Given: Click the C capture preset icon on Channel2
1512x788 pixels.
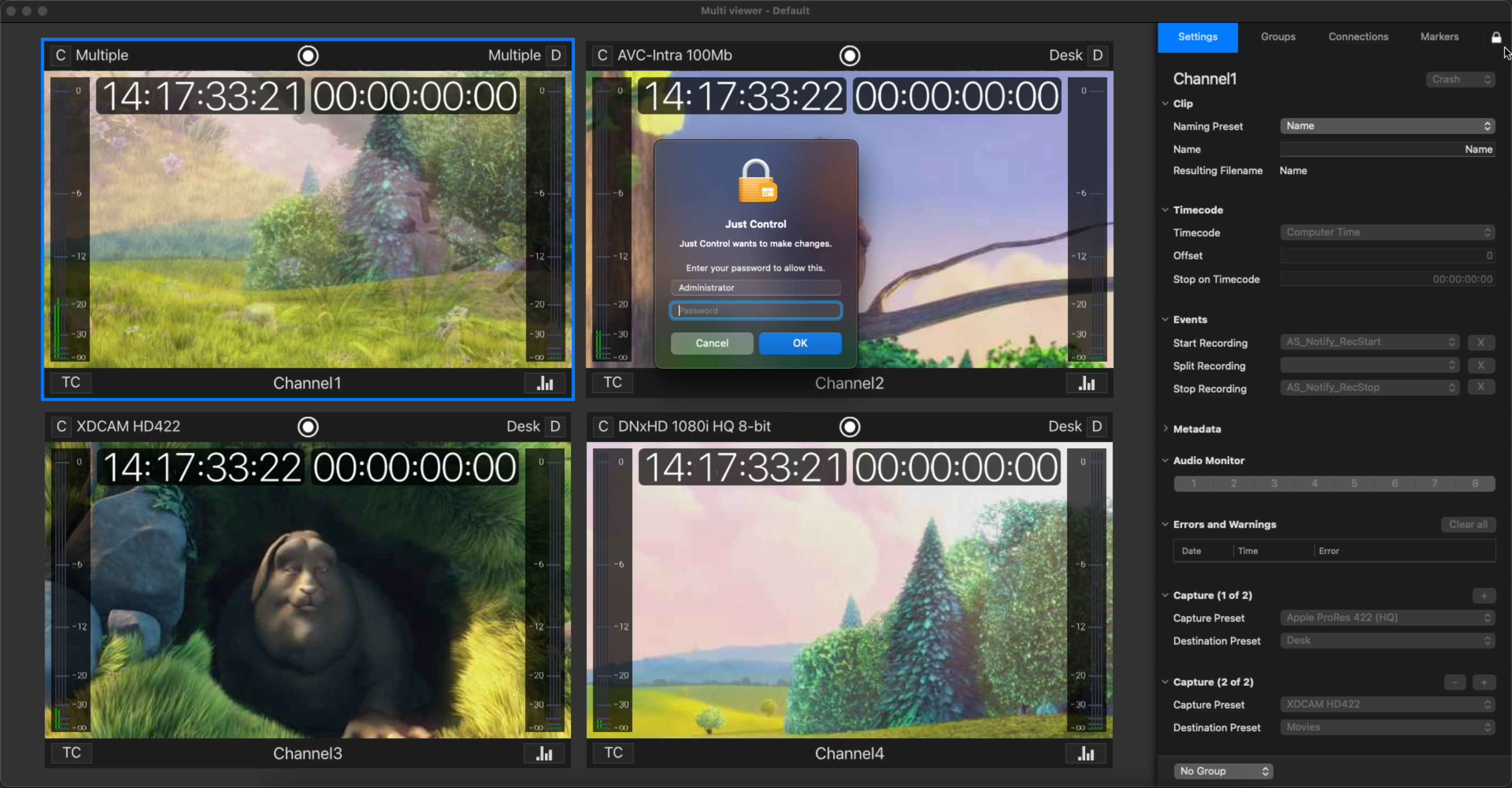Looking at the screenshot, I should (602, 55).
